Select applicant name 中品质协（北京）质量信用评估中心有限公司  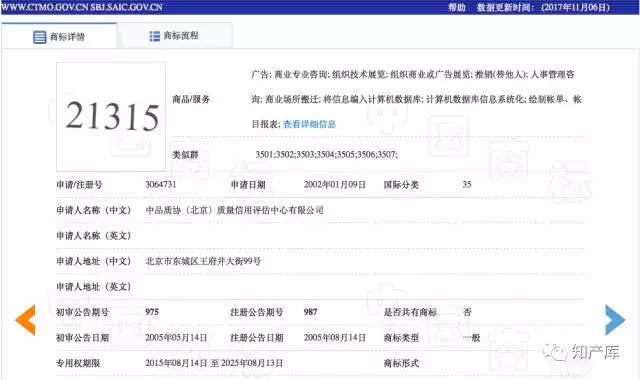tap(234, 210)
